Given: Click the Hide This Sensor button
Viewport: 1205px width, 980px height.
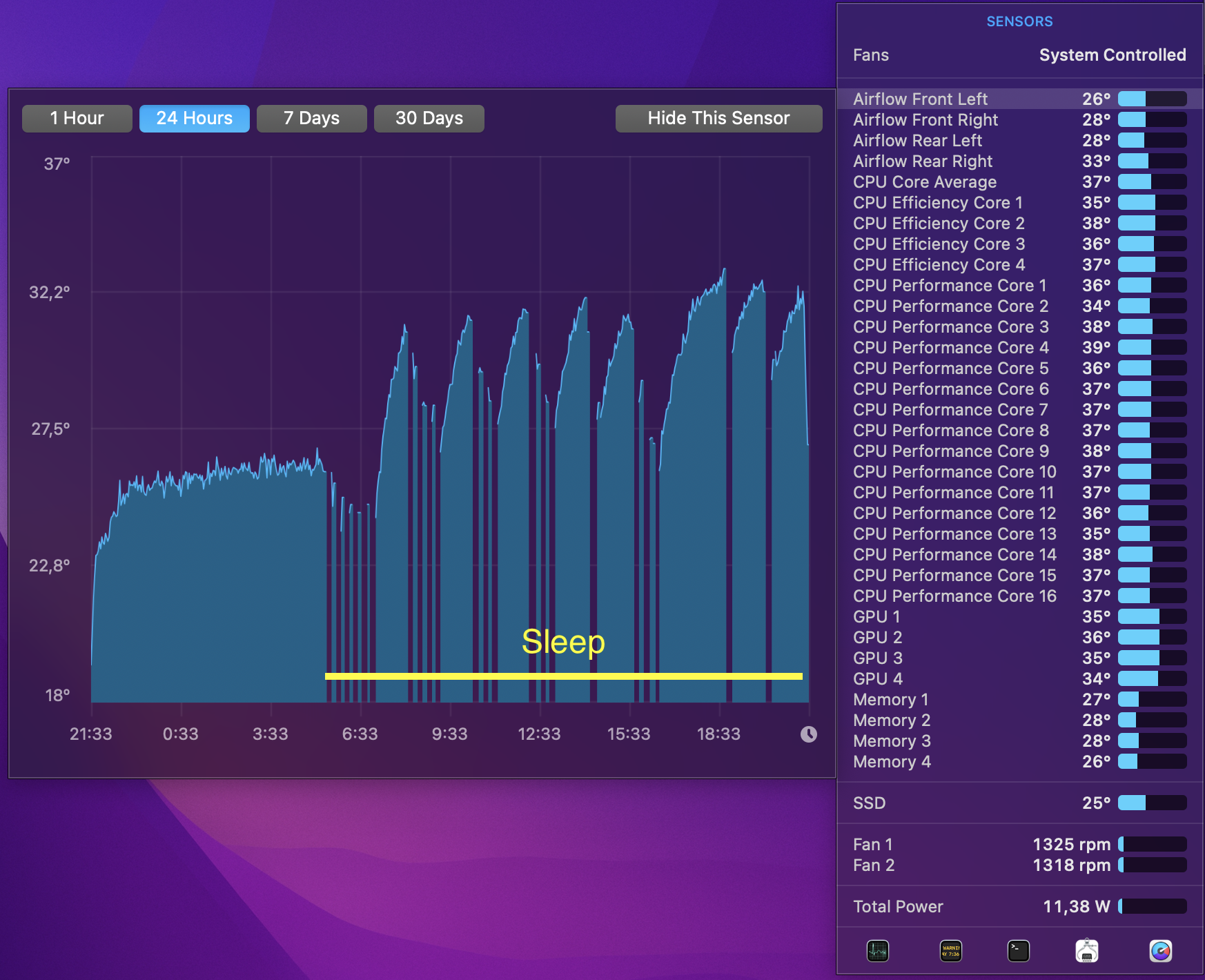Looking at the screenshot, I should click(718, 118).
